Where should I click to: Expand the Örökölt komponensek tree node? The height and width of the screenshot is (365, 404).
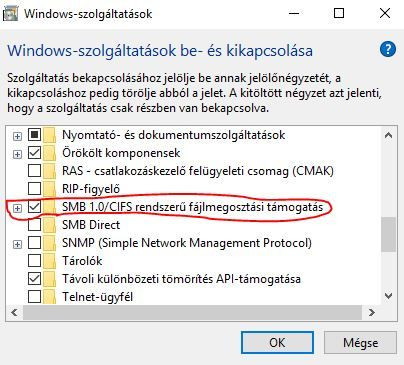pos(17,154)
